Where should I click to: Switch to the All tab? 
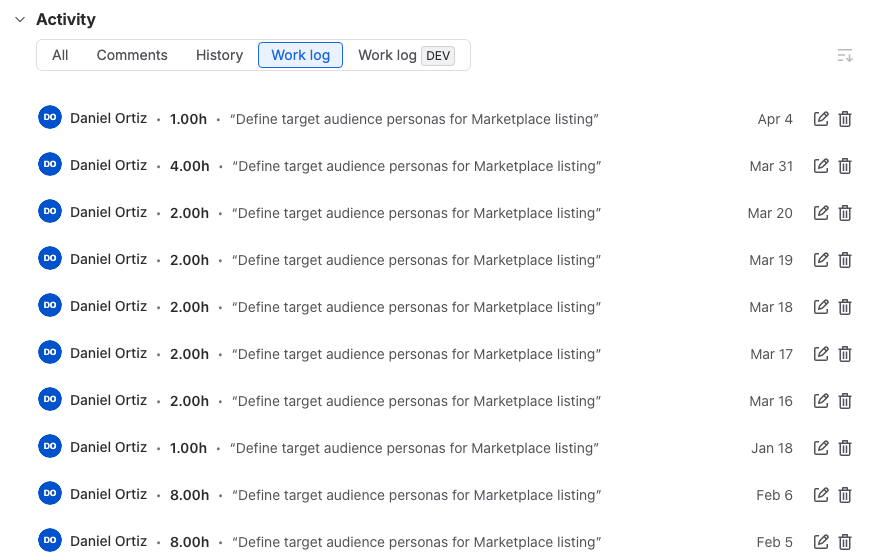pos(60,55)
